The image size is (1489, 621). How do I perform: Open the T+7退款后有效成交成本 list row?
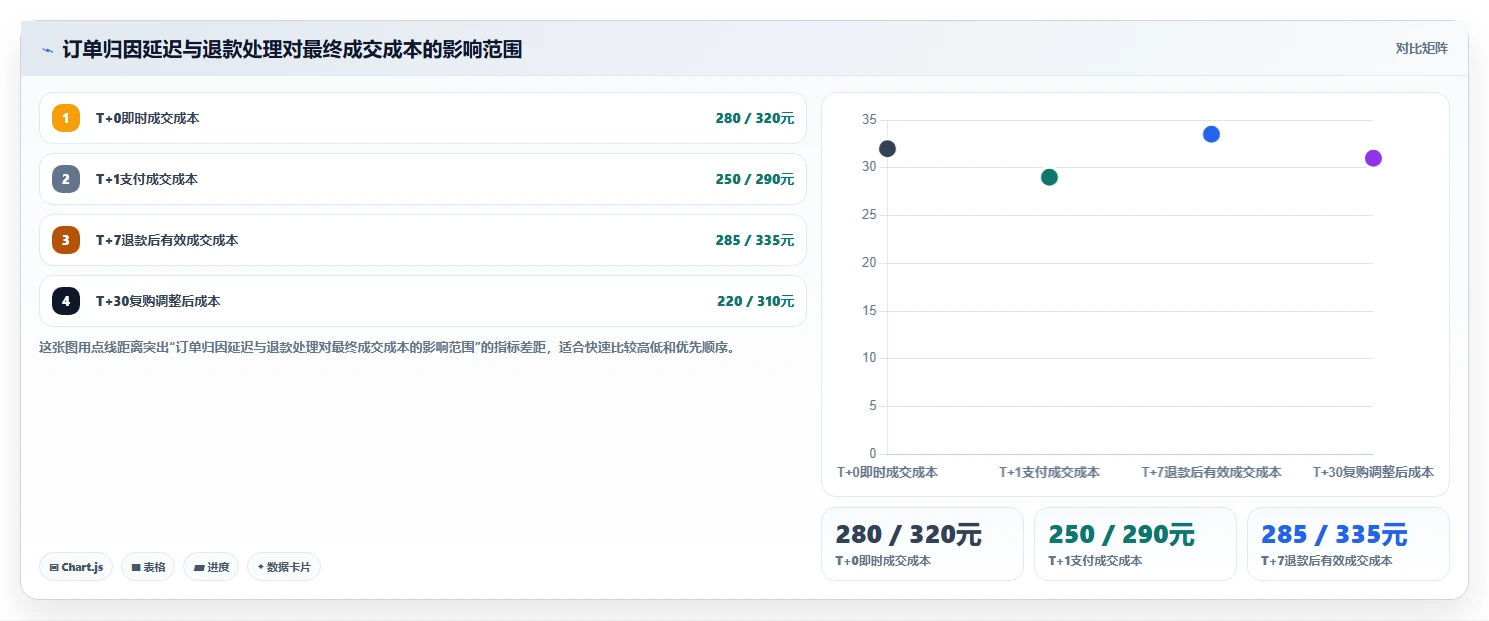click(x=422, y=240)
